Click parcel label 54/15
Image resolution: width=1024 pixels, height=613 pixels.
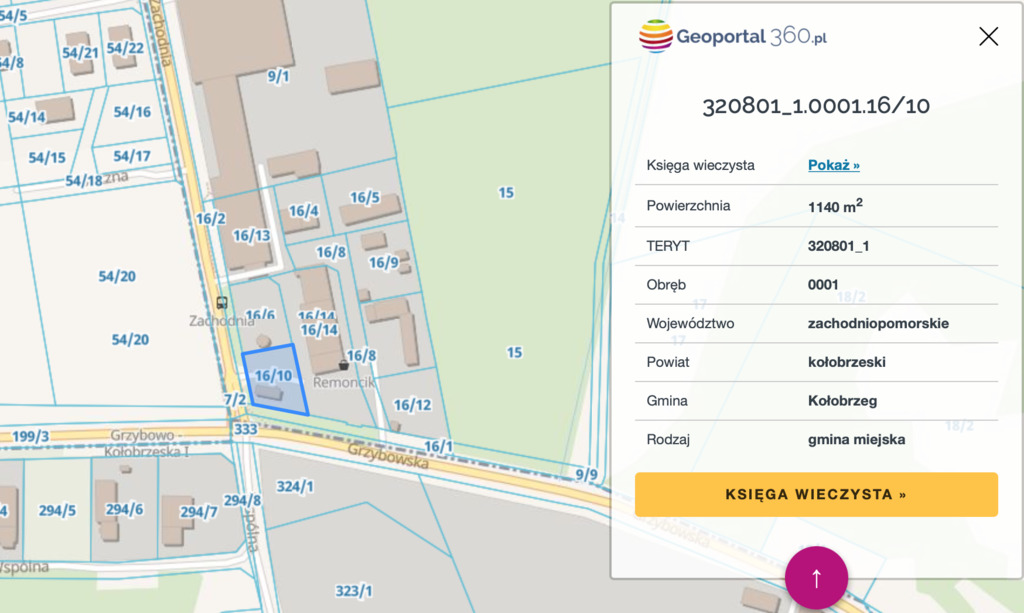click(x=47, y=158)
